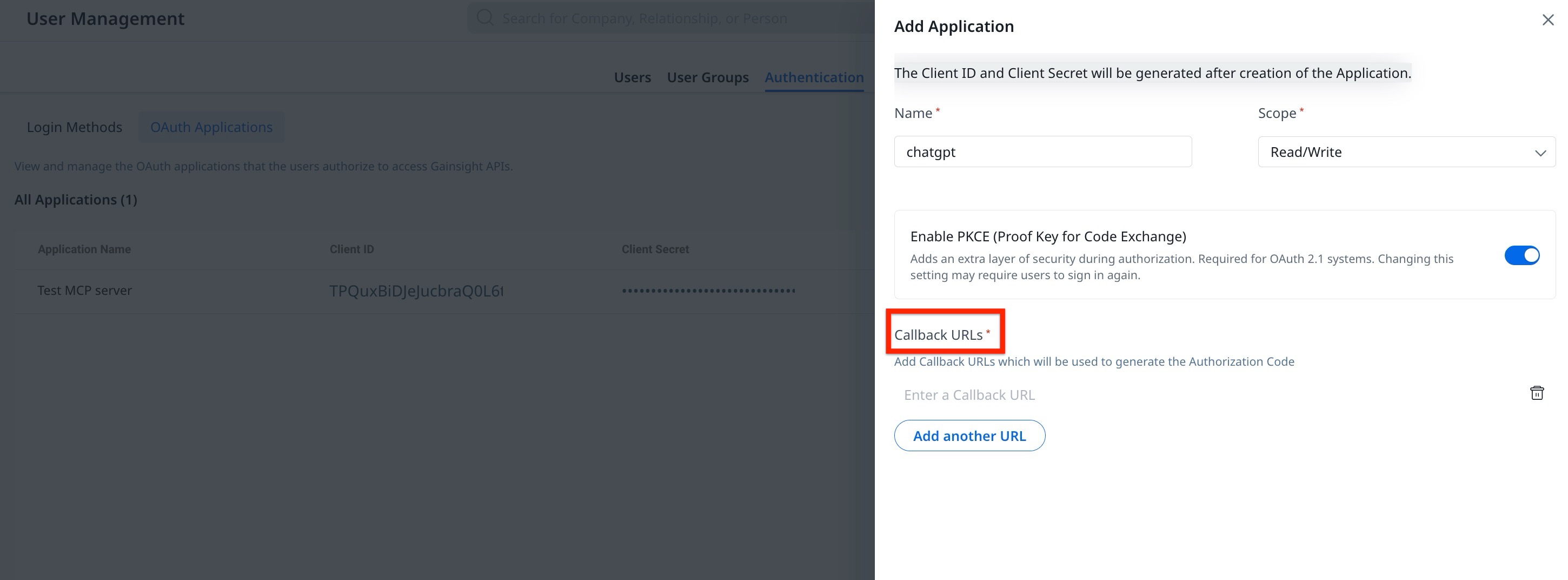Select the Test MCP server application row
Viewport: 1568px width, 580px height.
[x=84, y=291]
